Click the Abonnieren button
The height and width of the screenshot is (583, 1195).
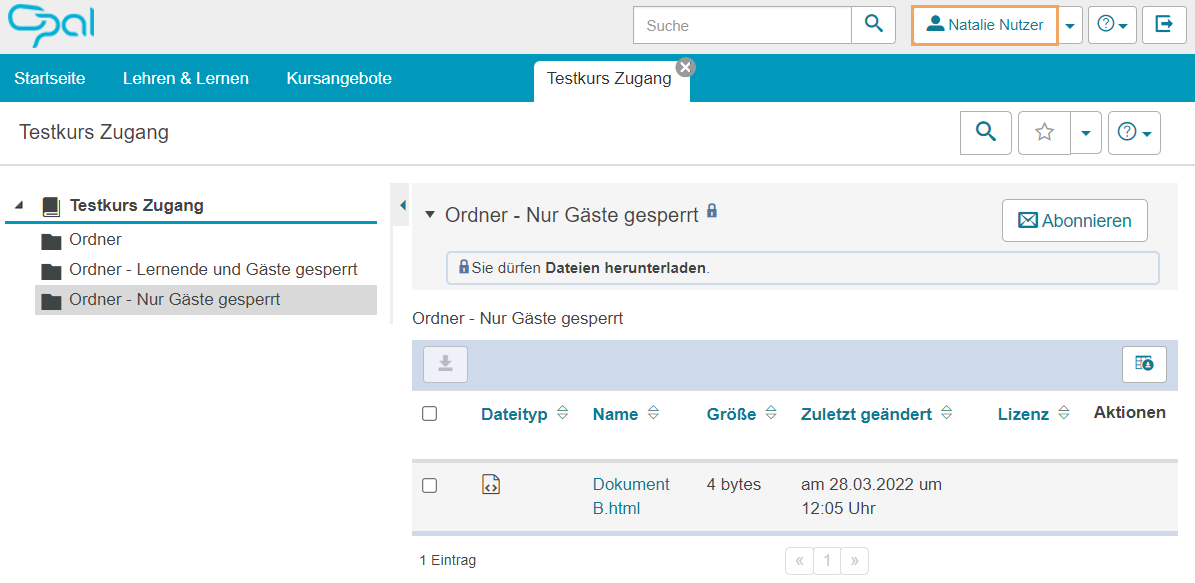[x=1074, y=220]
